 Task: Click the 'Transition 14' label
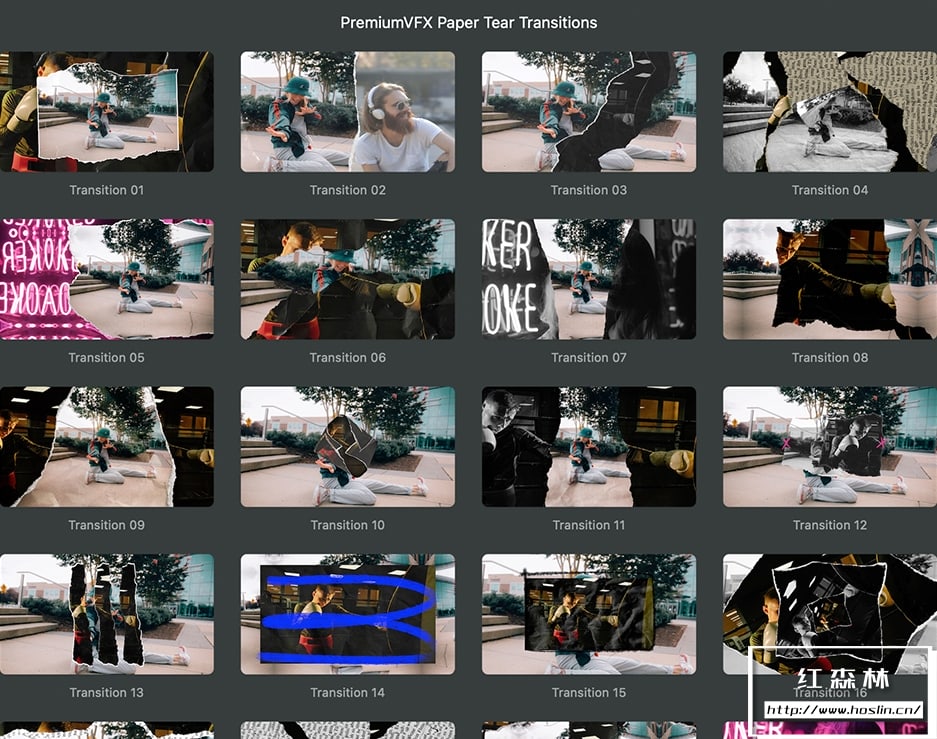pos(348,692)
